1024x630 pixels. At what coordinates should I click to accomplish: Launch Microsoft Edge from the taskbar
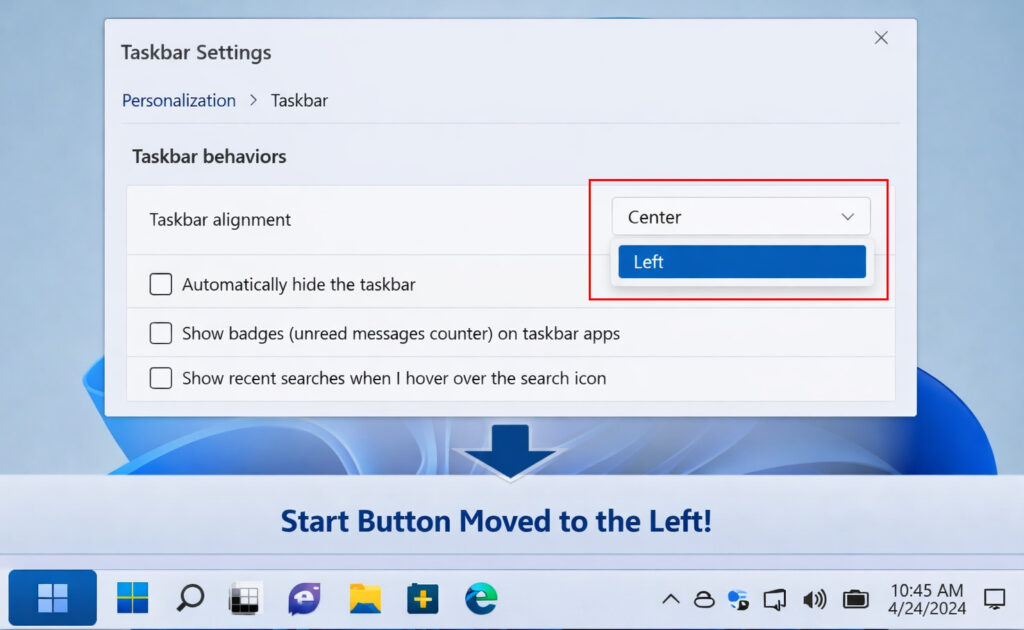click(481, 598)
